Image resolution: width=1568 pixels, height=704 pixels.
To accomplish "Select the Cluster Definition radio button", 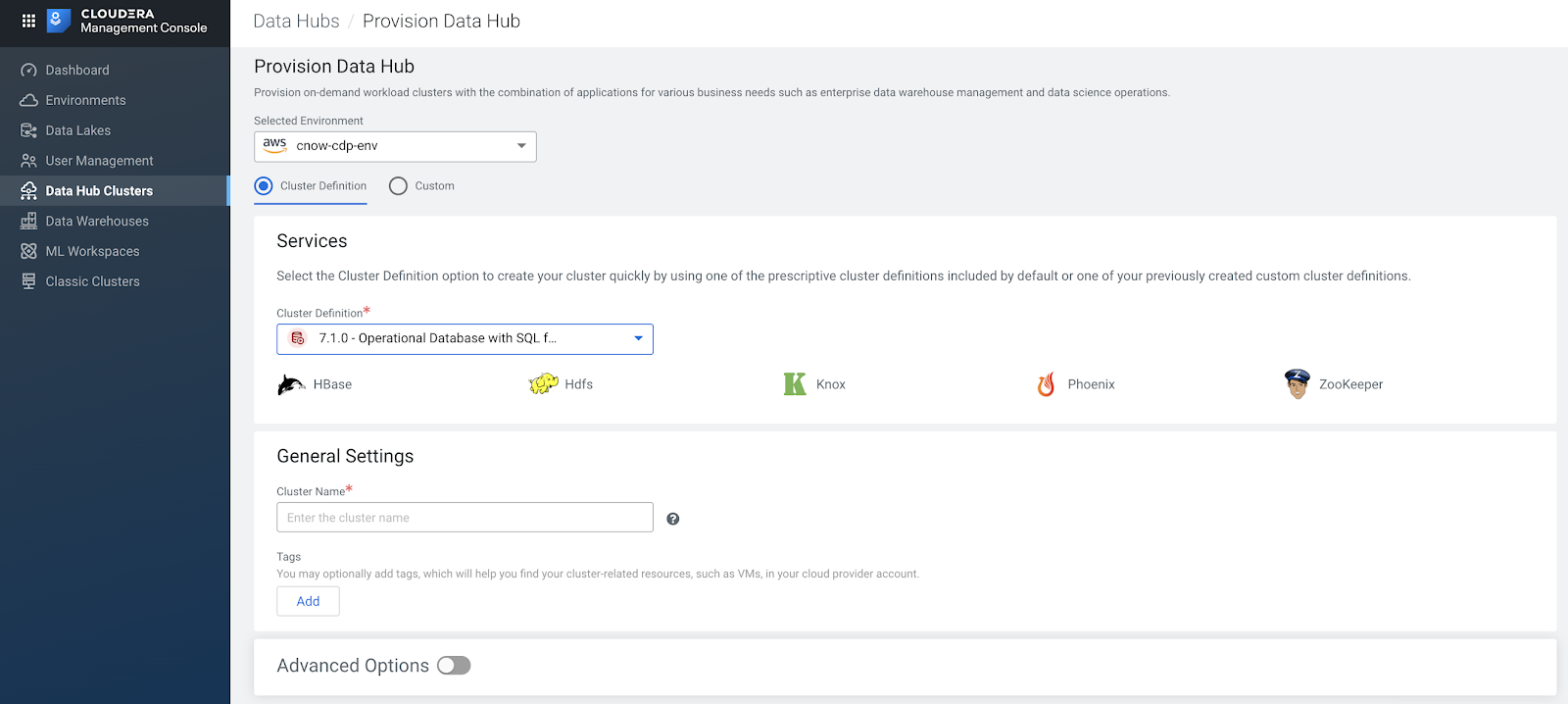I will coord(264,186).
